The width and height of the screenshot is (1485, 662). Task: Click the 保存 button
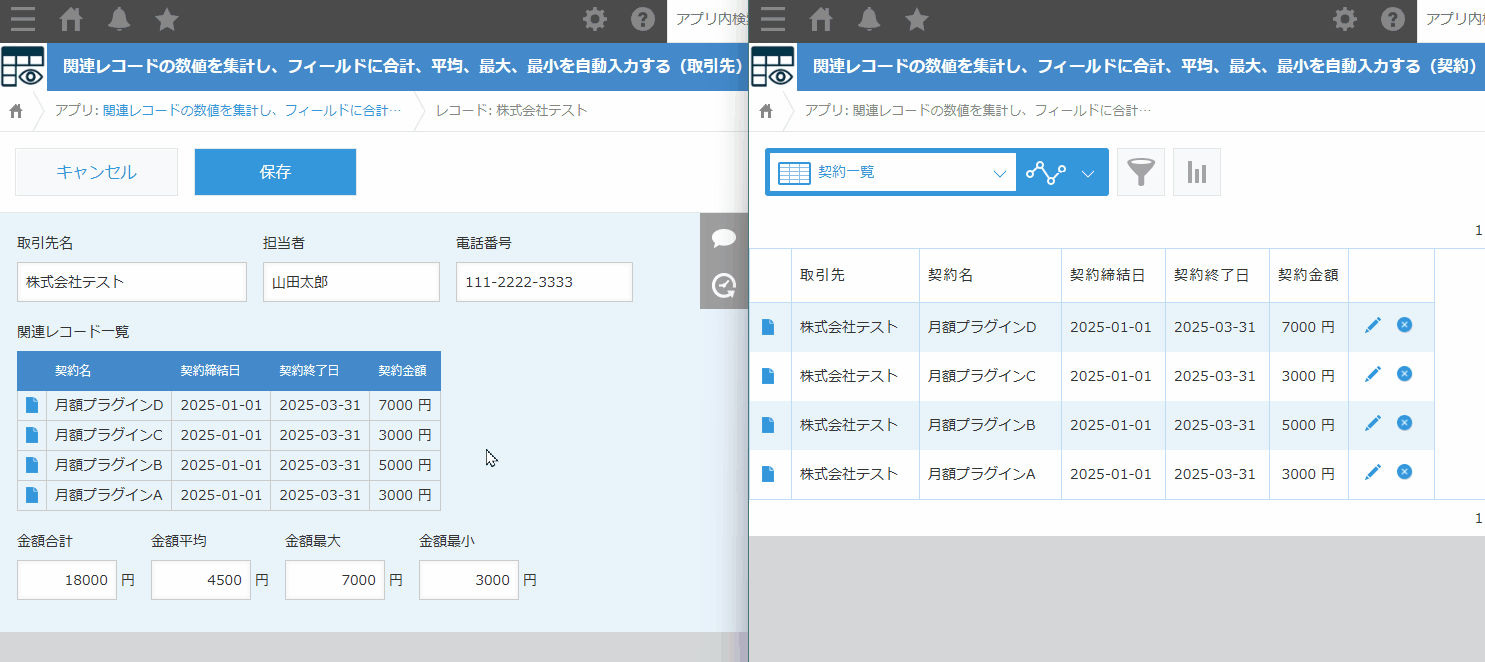click(x=275, y=172)
